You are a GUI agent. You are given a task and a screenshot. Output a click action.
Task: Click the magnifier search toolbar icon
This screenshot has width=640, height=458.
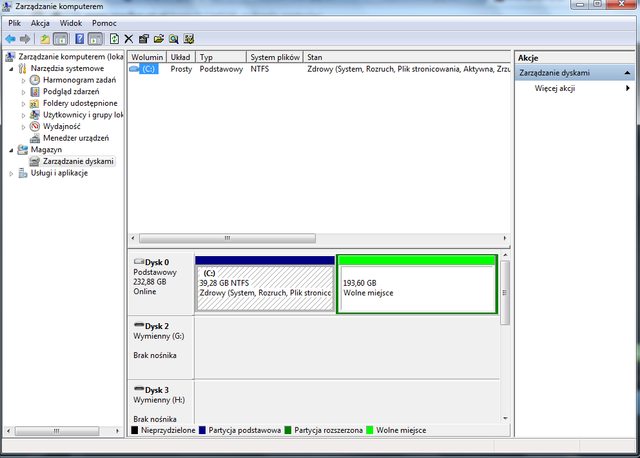[x=174, y=39]
